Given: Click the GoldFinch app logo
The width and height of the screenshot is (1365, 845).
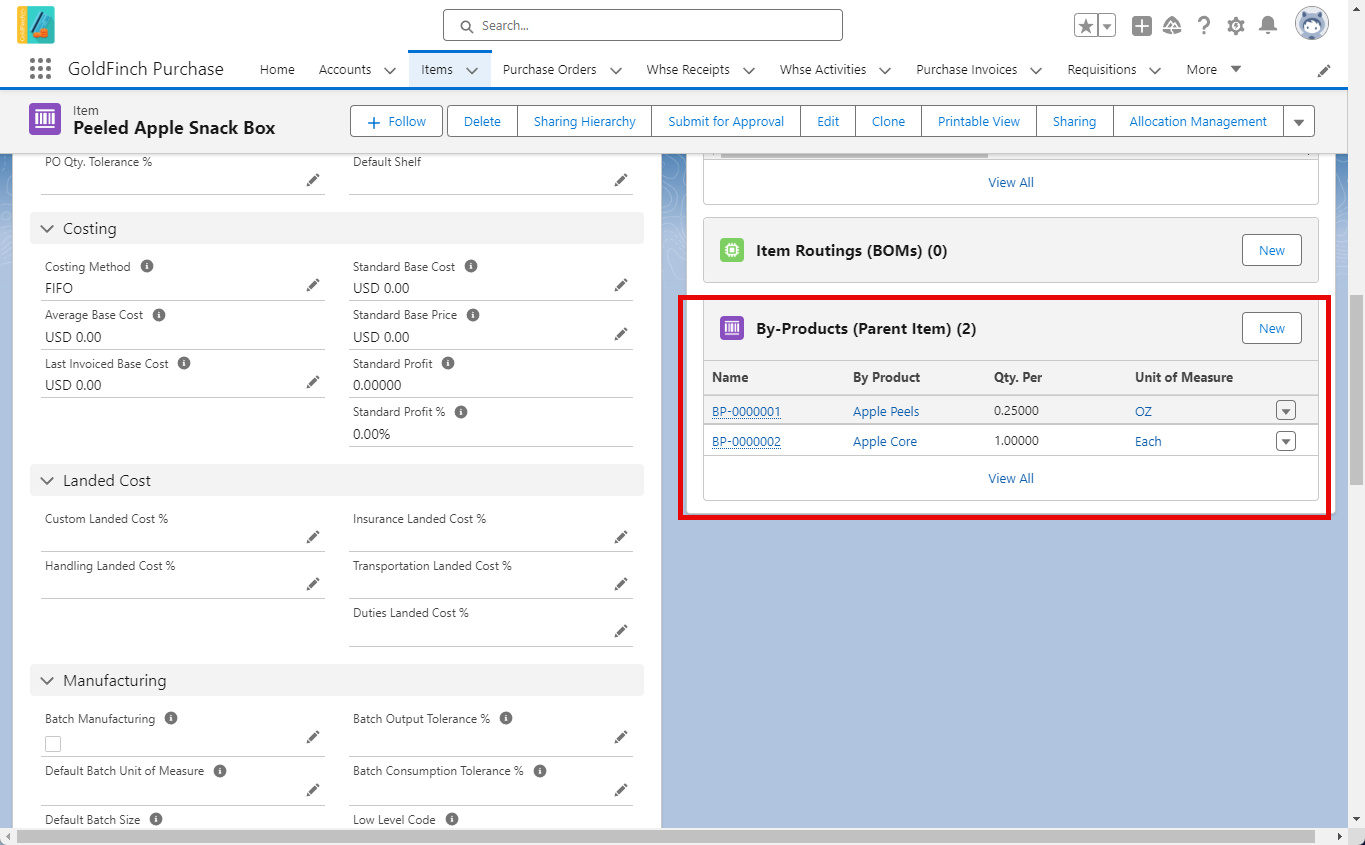Looking at the screenshot, I should tap(36, 24).
